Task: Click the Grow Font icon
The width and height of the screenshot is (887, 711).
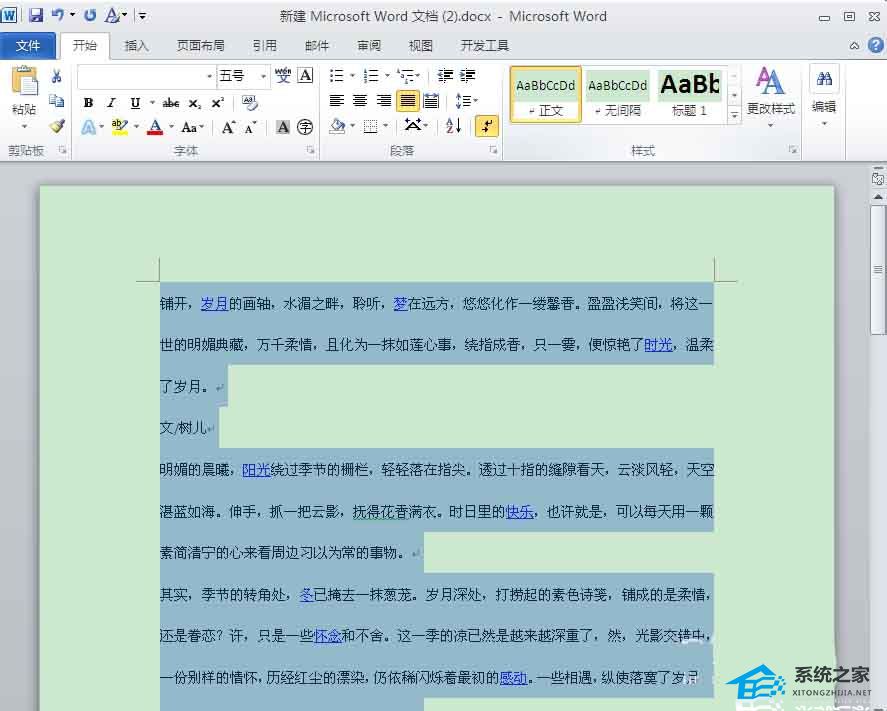Action: tap(228, 127)
